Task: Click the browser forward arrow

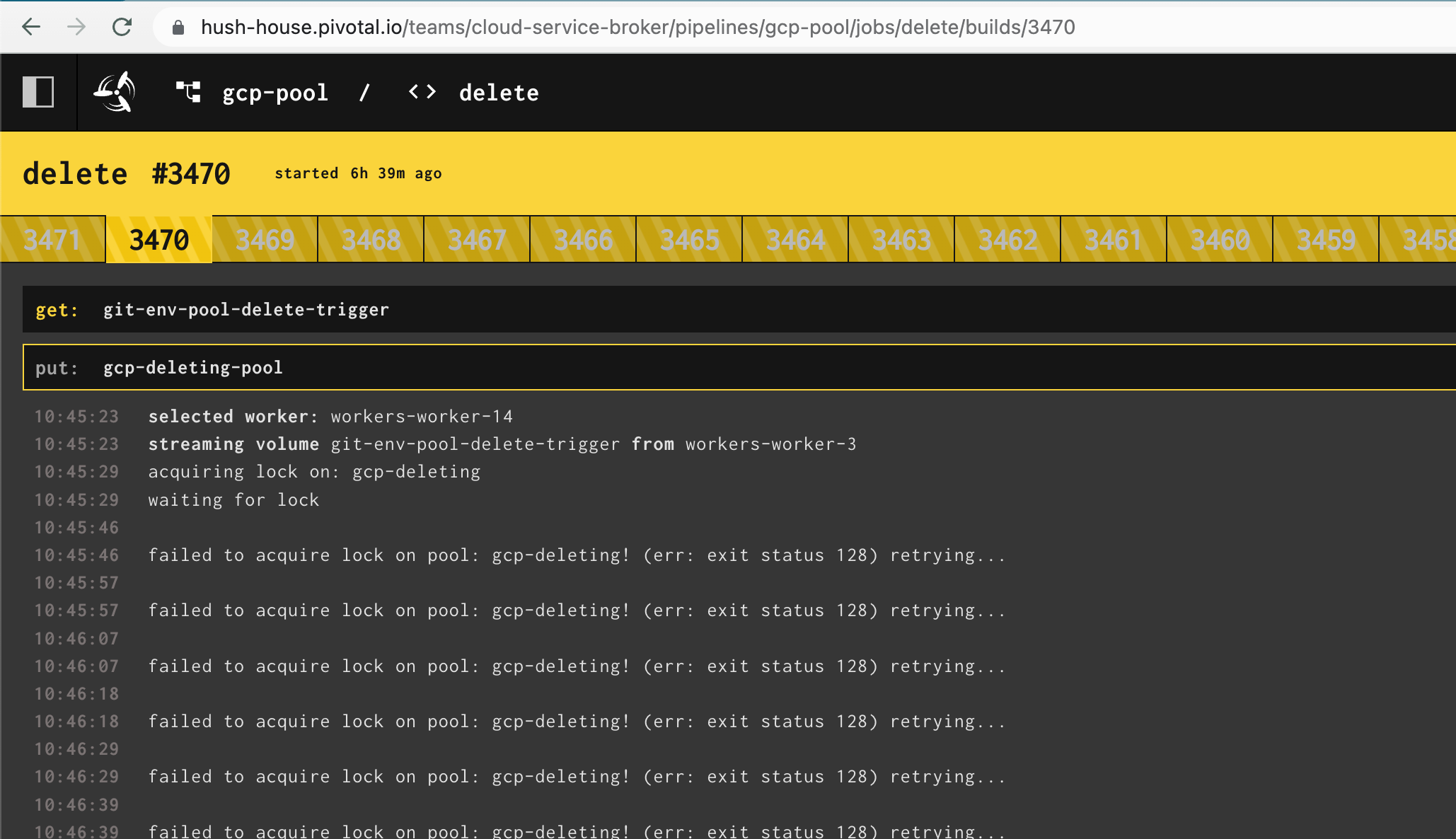Action: click(x=76, y=28)
